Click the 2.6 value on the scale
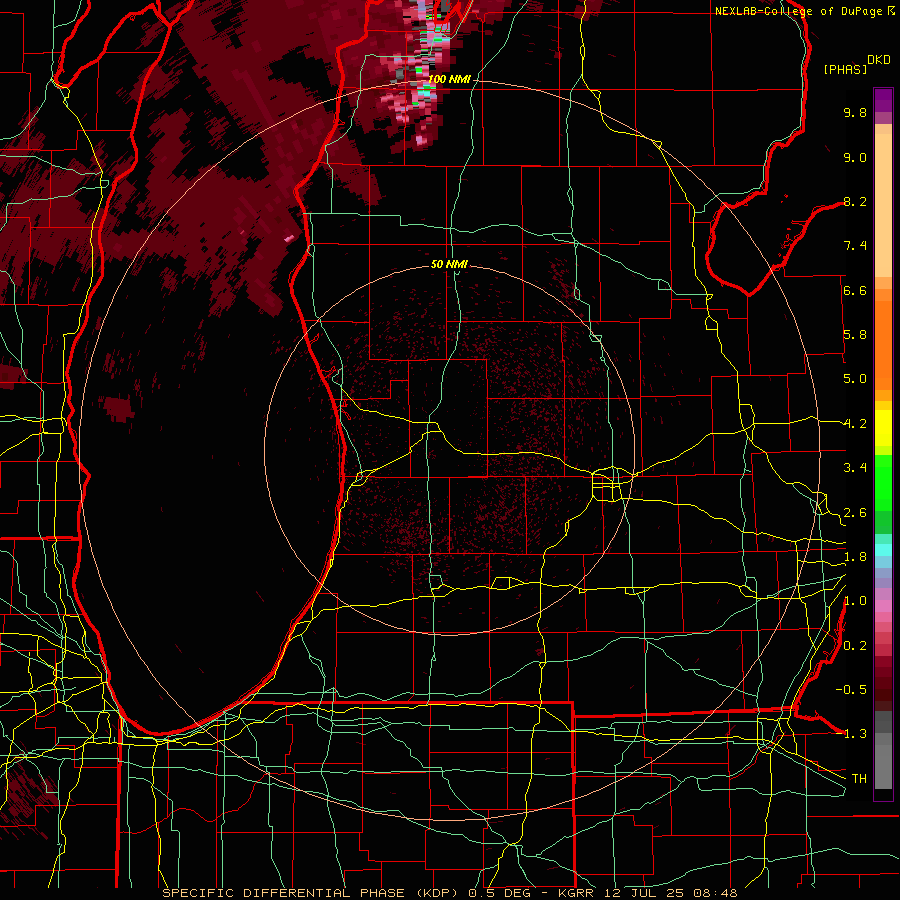 [855, 513]
